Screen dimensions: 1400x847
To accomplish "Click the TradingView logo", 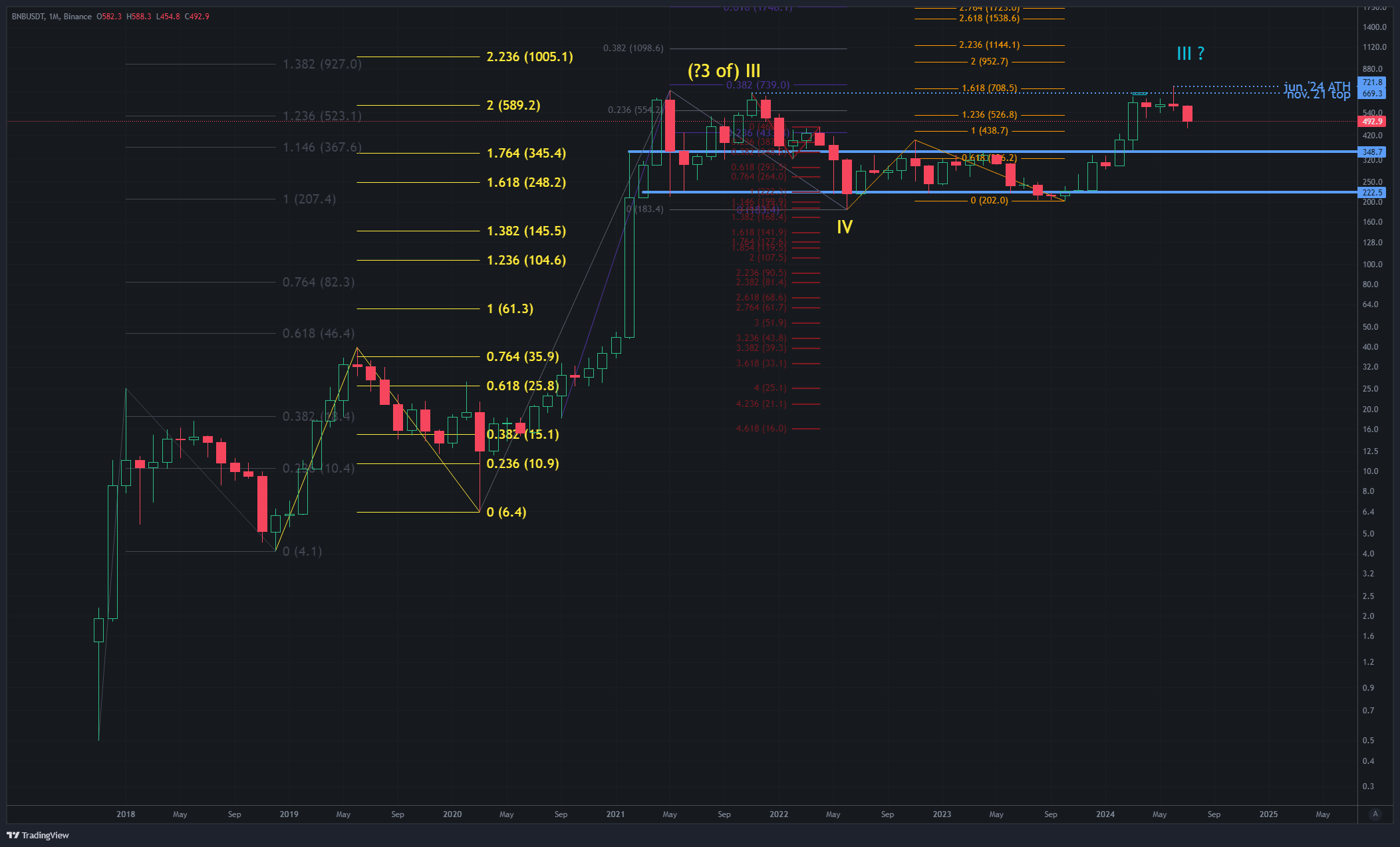I will pyautogui.click(x=38, y=835).
